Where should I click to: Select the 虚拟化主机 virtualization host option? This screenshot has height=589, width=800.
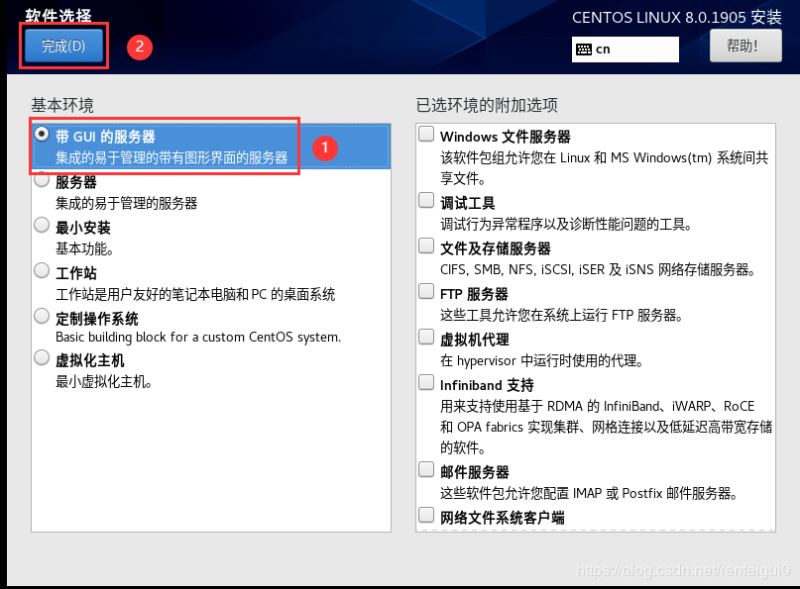(41, 358)
